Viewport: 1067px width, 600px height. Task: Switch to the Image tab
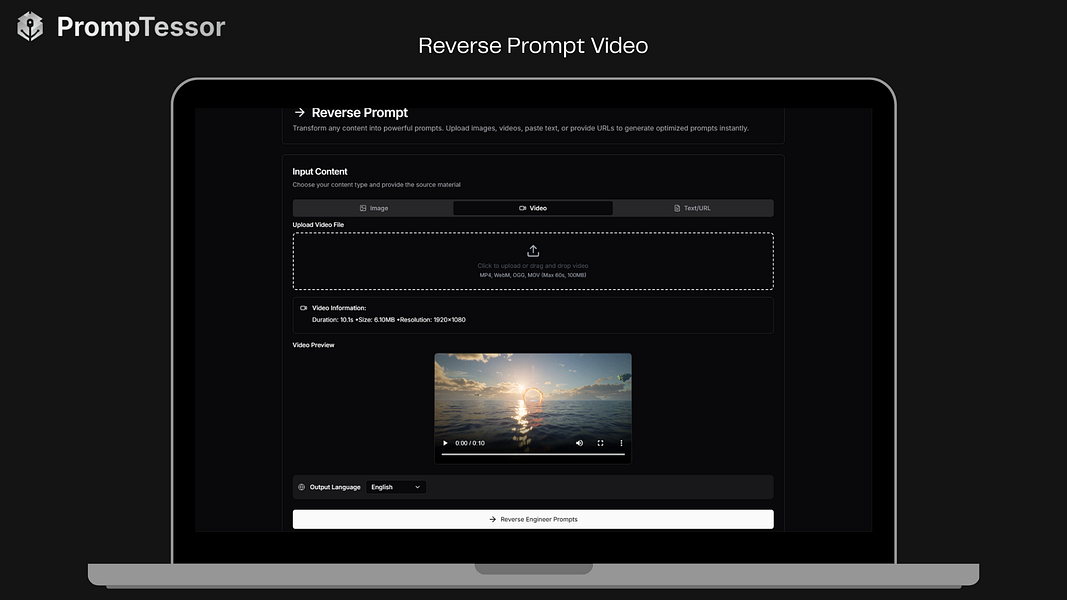tap(375, 208)
